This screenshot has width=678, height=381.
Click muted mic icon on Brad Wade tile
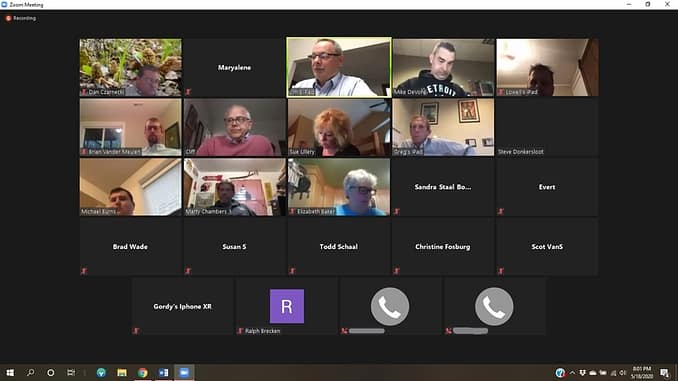click(84, 271)
